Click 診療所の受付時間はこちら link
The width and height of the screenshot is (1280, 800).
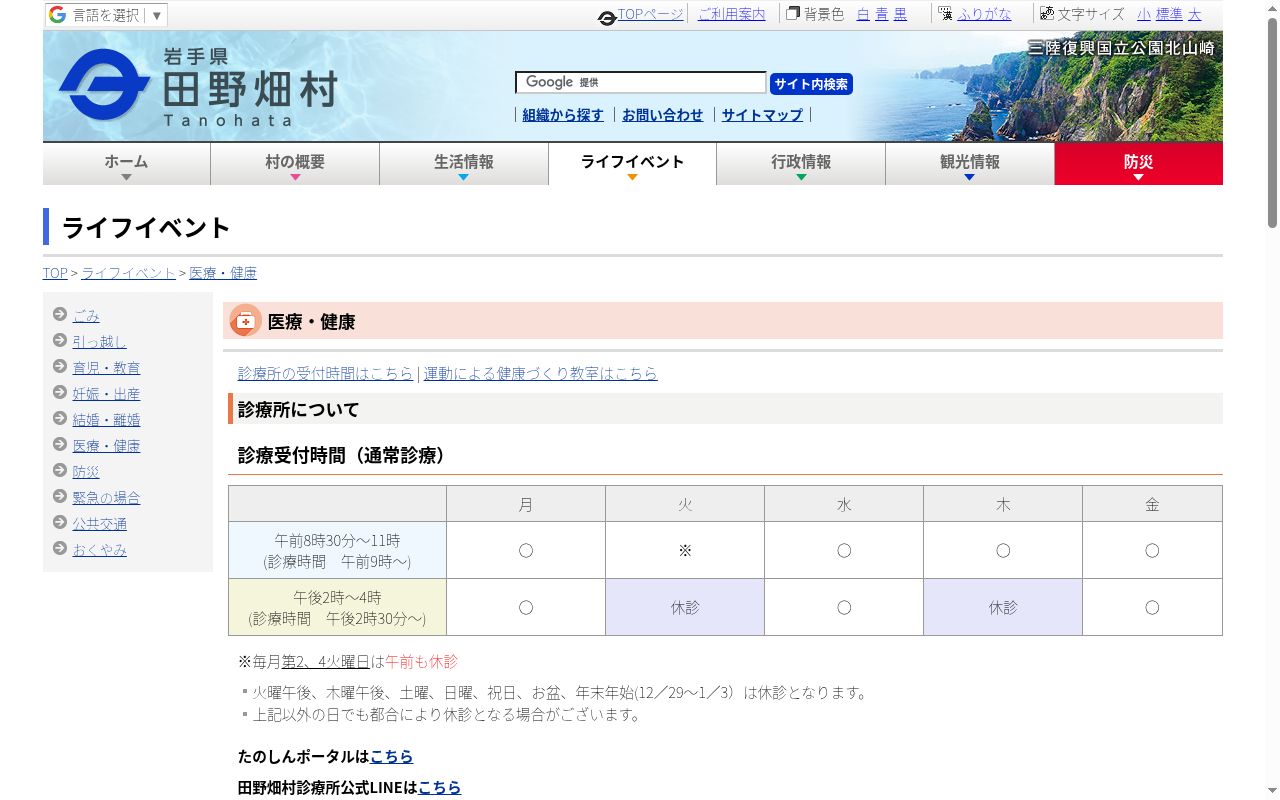coord(325,373)
